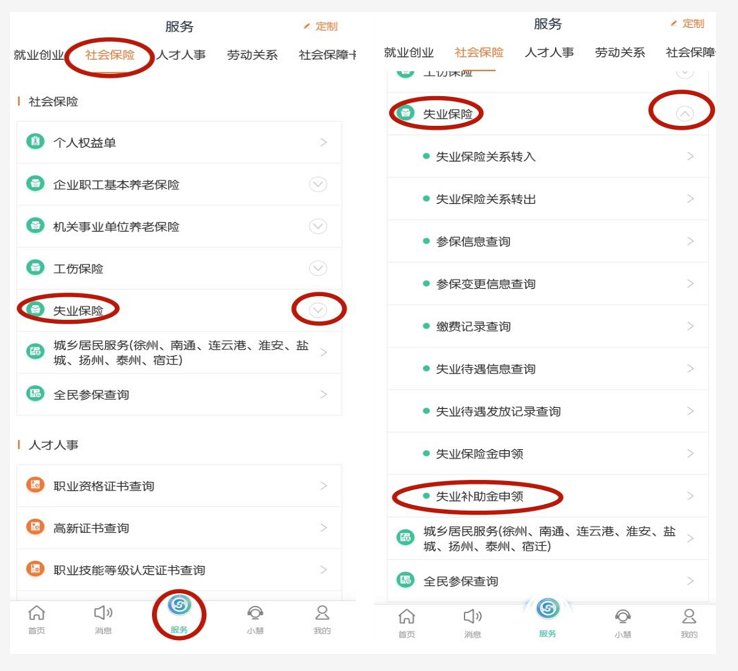Switch to 社会保险 tab in left screen
Image resolution: width=738 pixels, height=671 pixels.
coord(110,55)
